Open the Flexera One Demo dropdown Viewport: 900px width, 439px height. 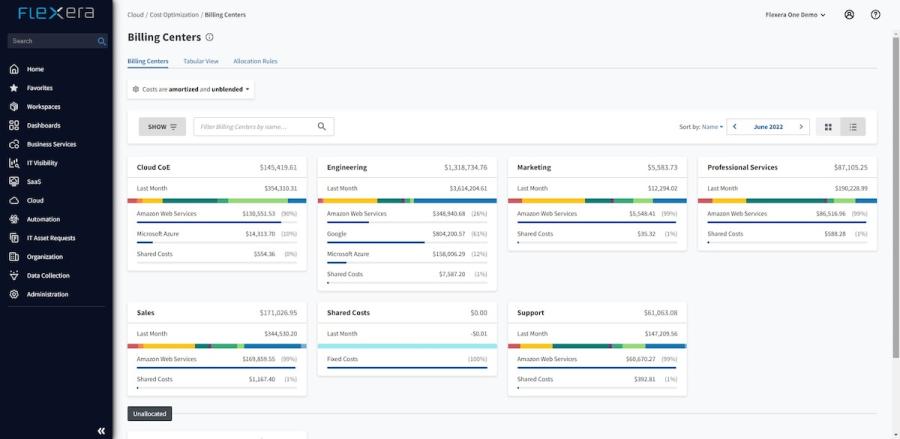coord(796,15)
